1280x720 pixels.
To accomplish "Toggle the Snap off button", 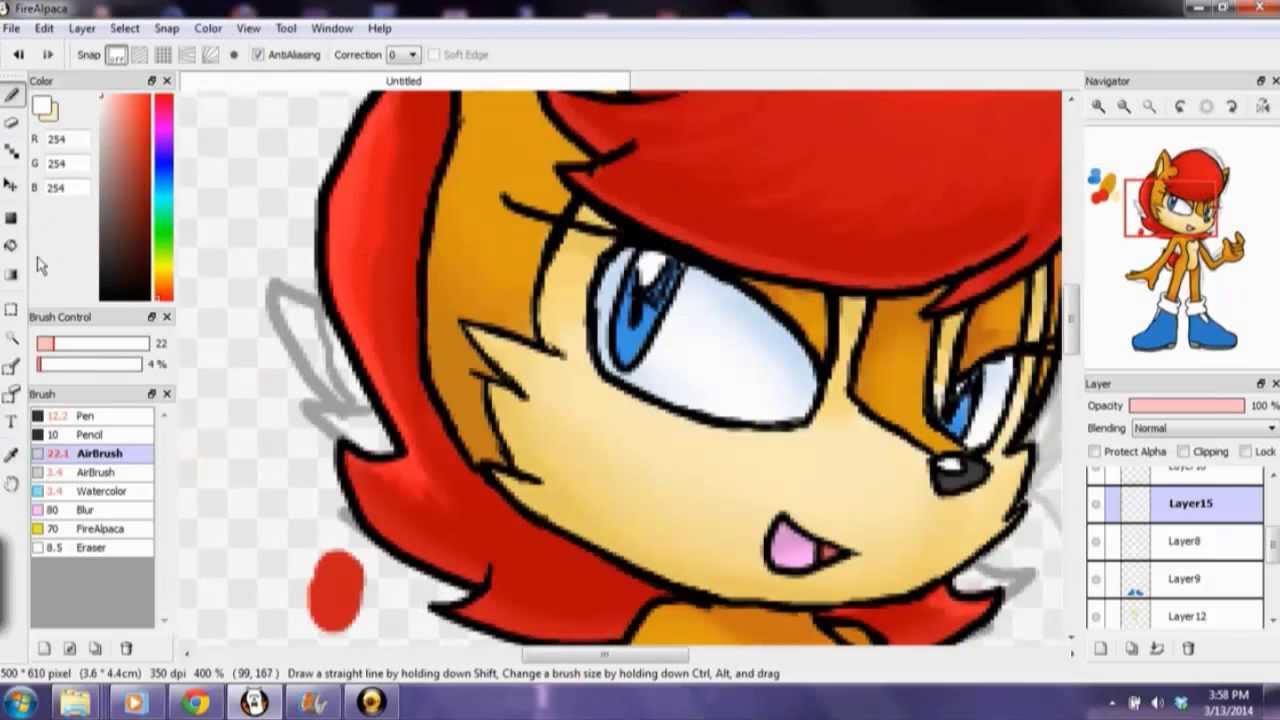I will pyautogui.click(x=117, y=55).
